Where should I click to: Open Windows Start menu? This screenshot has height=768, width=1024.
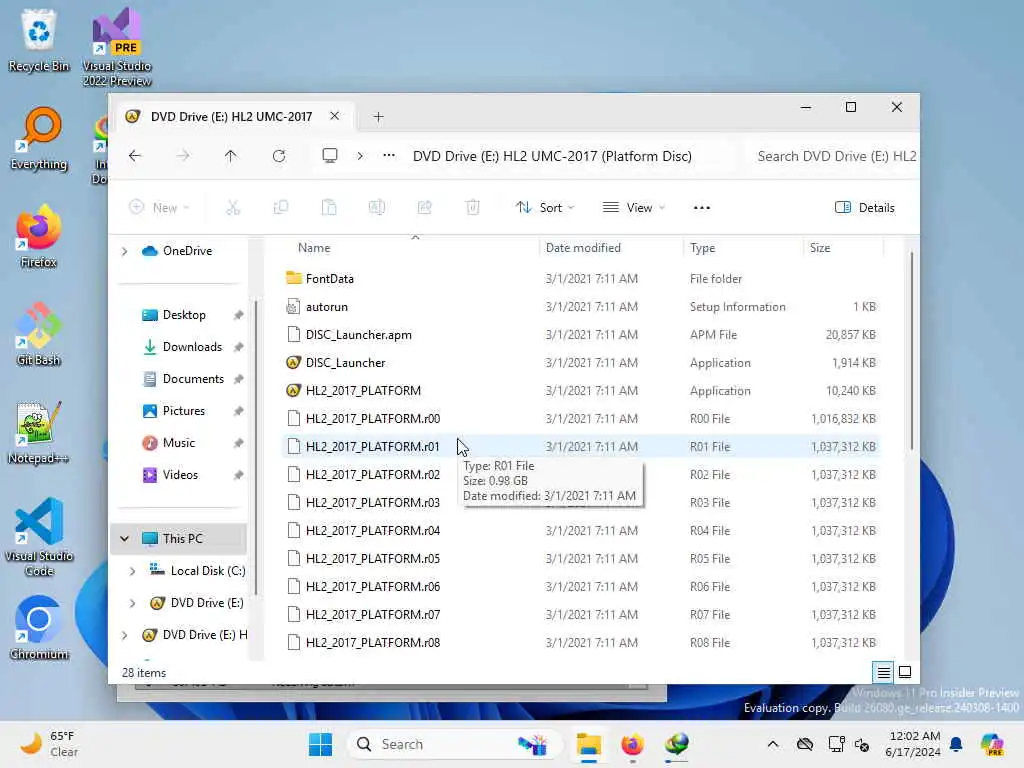coord(321,744)
